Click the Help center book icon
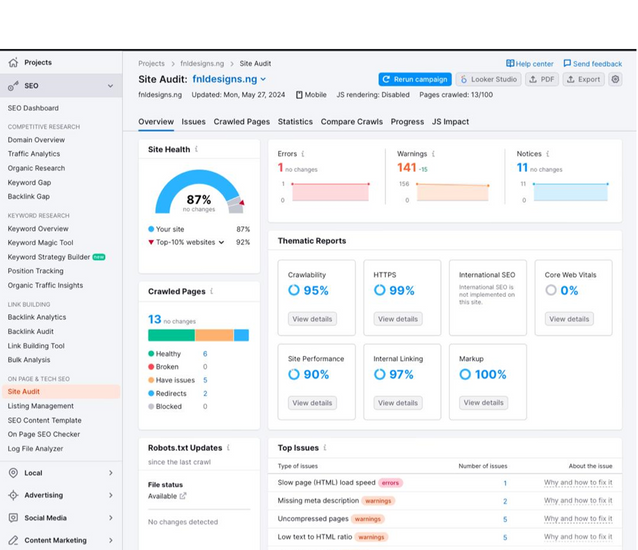 510,63
